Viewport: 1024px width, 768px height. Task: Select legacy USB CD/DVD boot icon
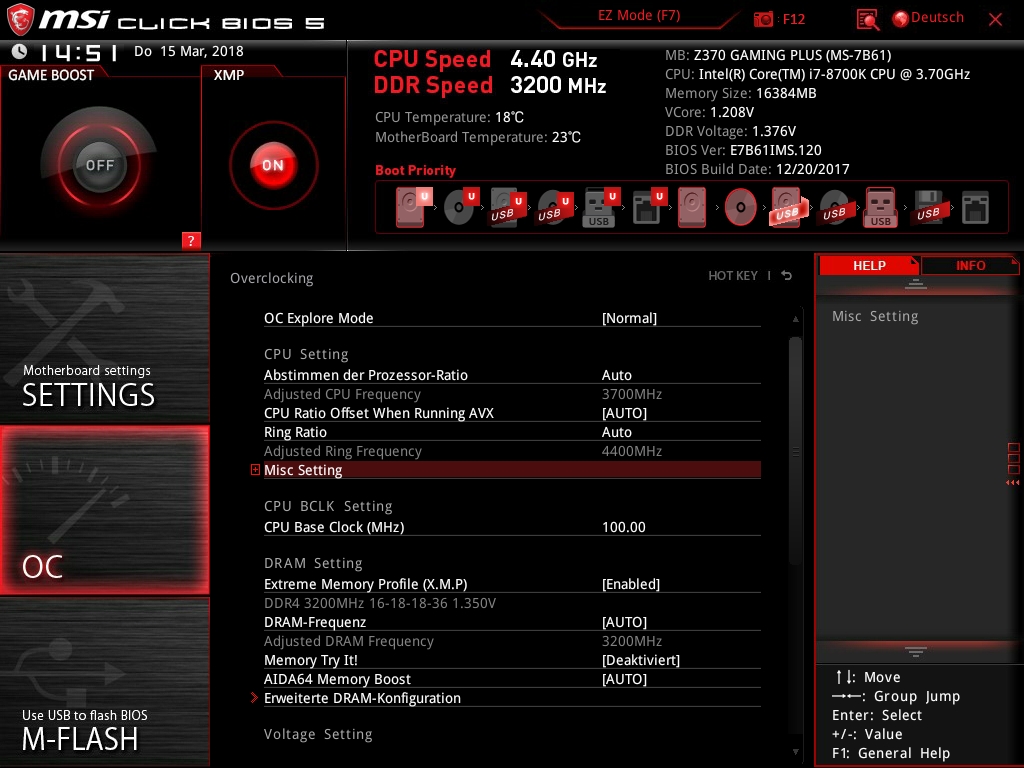[x=834, y=207]
